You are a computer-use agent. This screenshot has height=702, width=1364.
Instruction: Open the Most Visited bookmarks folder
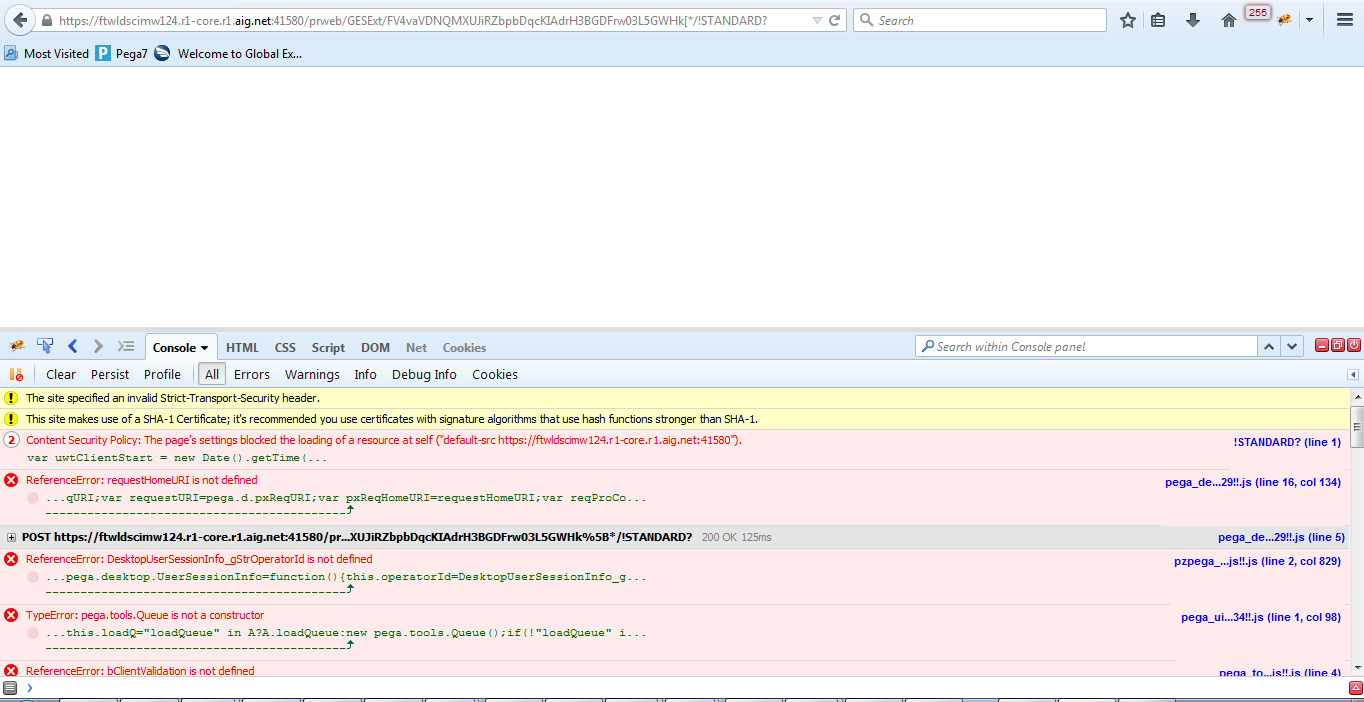(46, 54)
